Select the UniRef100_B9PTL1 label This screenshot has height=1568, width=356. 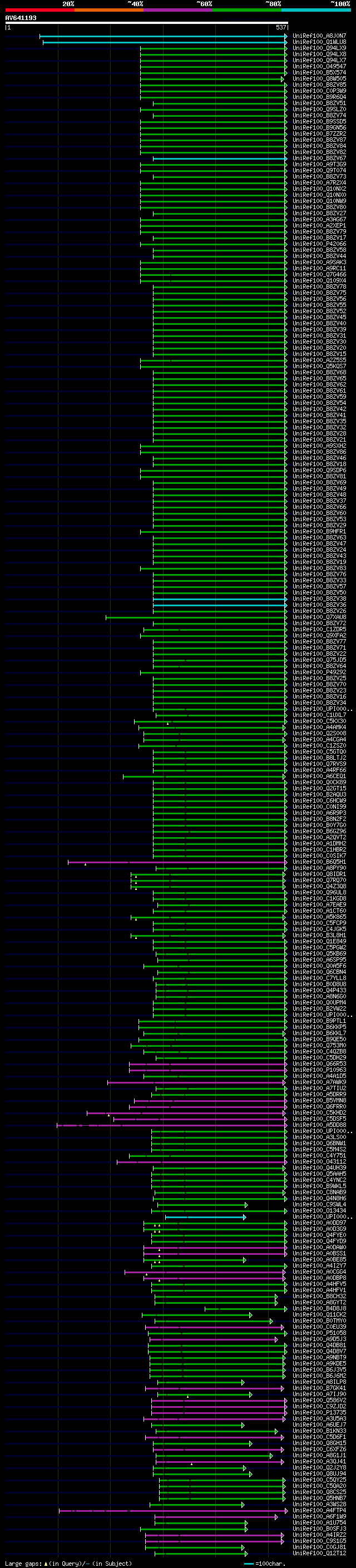pos(319,1021)
